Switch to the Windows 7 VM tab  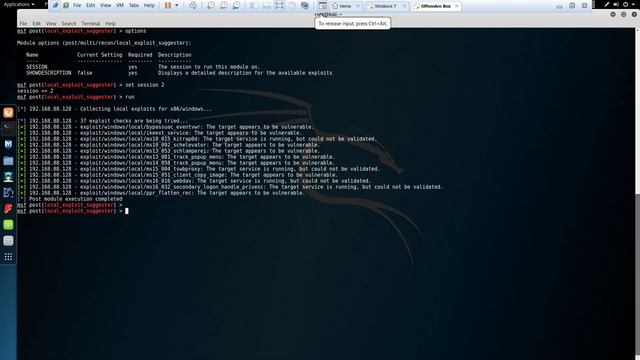385,6
